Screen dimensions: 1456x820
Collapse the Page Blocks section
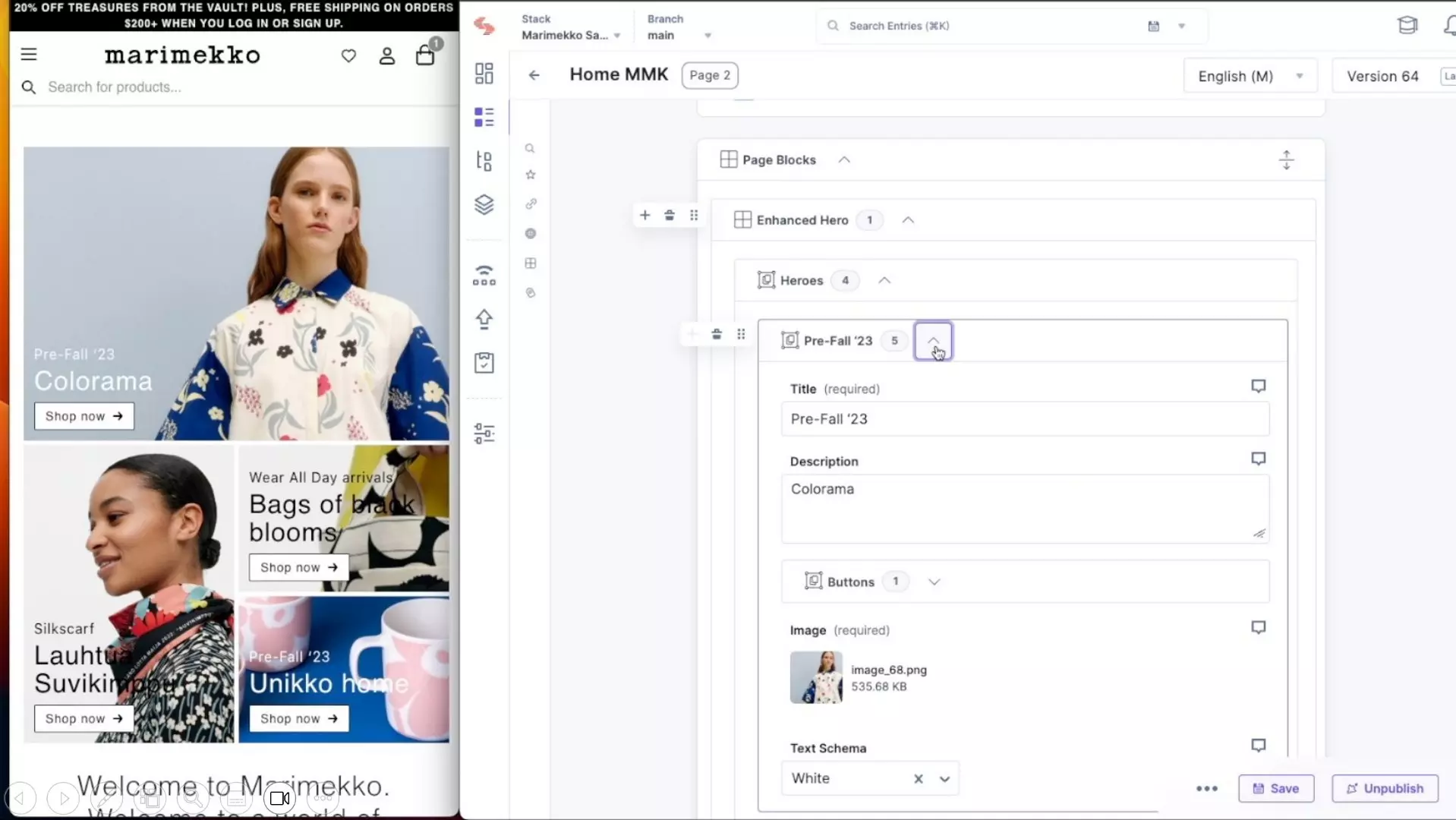(844, 160)
